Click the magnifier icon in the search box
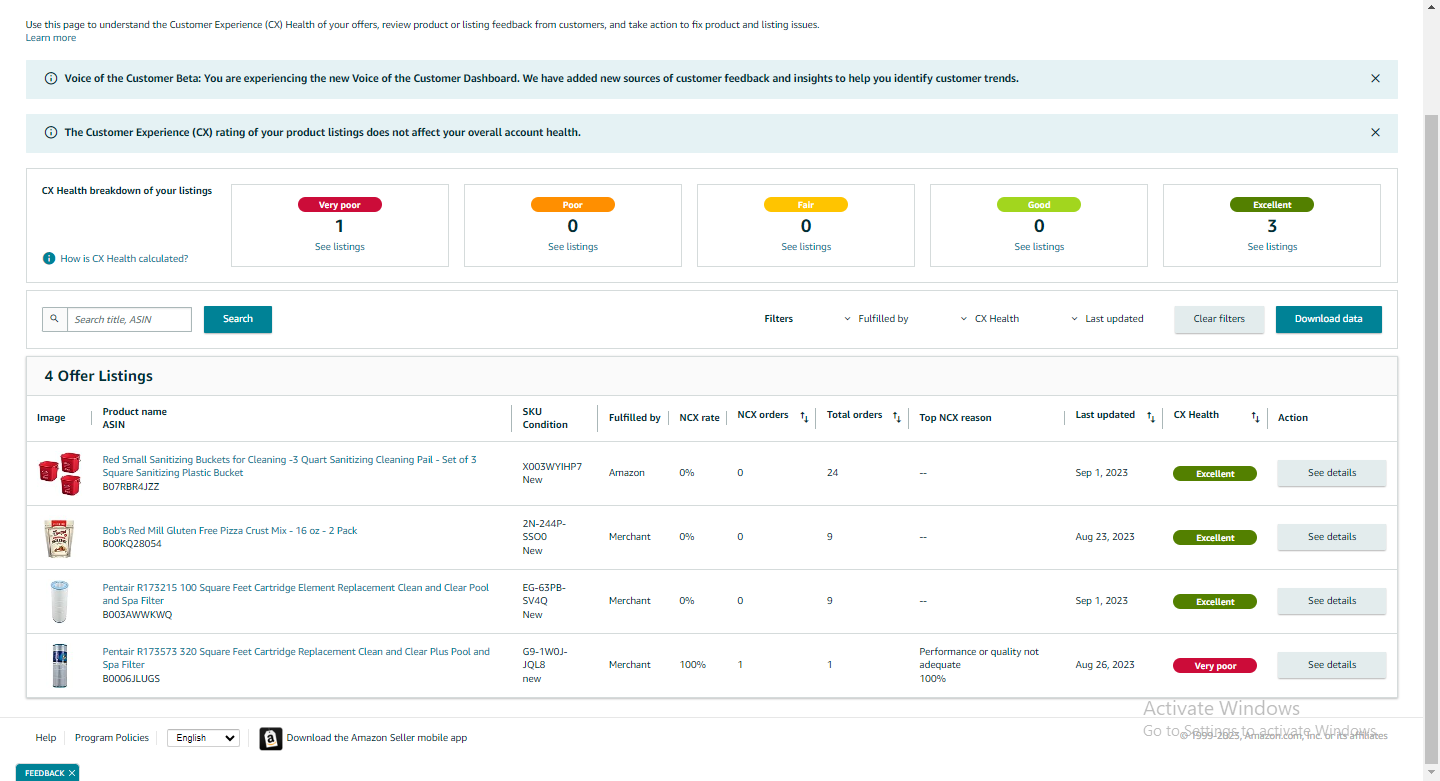Screen dimensions: 1440x781 tap(55, 319)
